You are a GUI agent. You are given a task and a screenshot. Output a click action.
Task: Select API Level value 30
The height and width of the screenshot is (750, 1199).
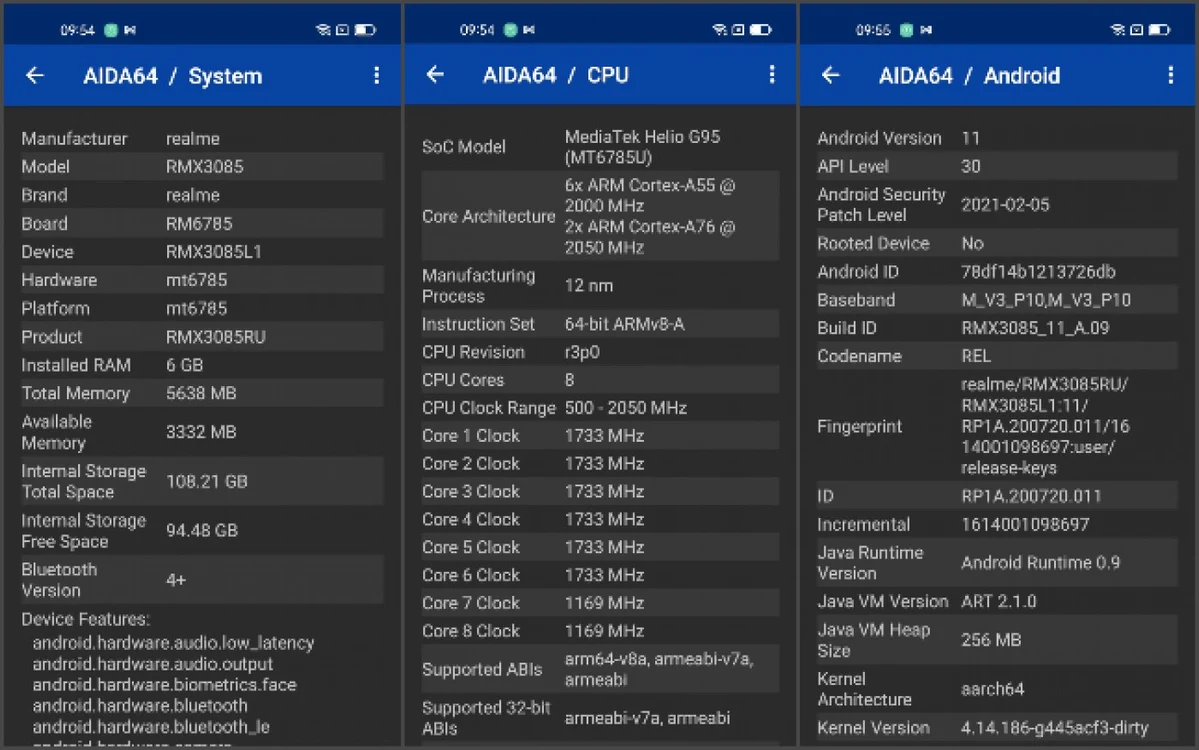[x=971, y=167]
